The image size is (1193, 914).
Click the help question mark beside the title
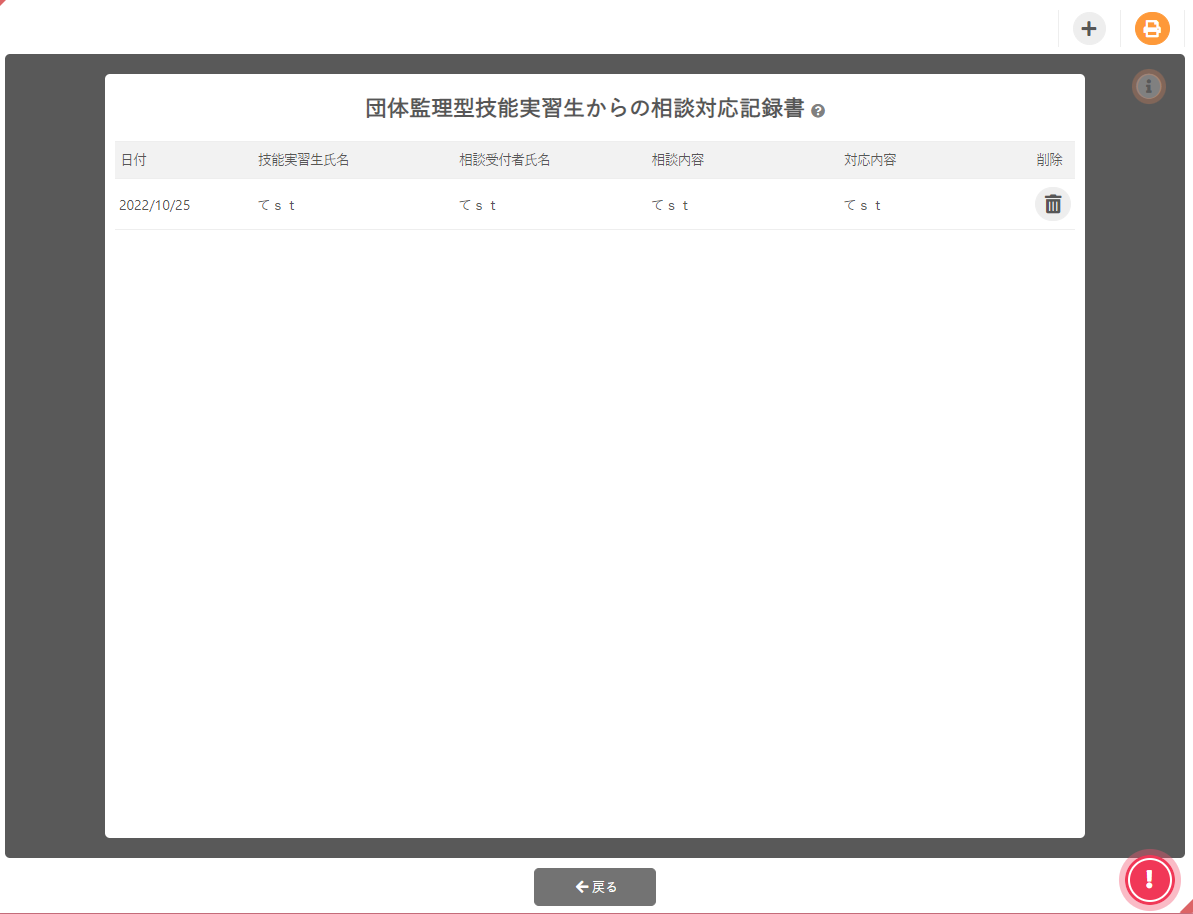pos(818,111)
